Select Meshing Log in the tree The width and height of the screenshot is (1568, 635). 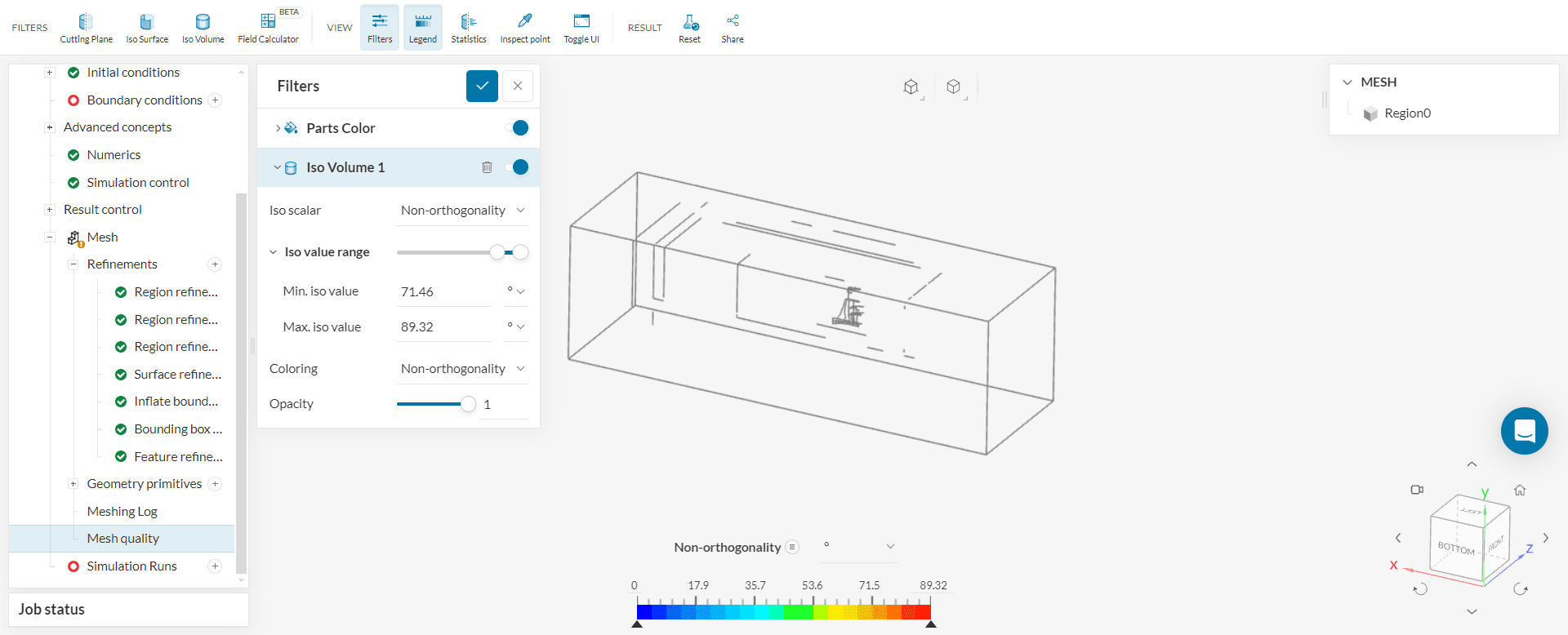122,512
